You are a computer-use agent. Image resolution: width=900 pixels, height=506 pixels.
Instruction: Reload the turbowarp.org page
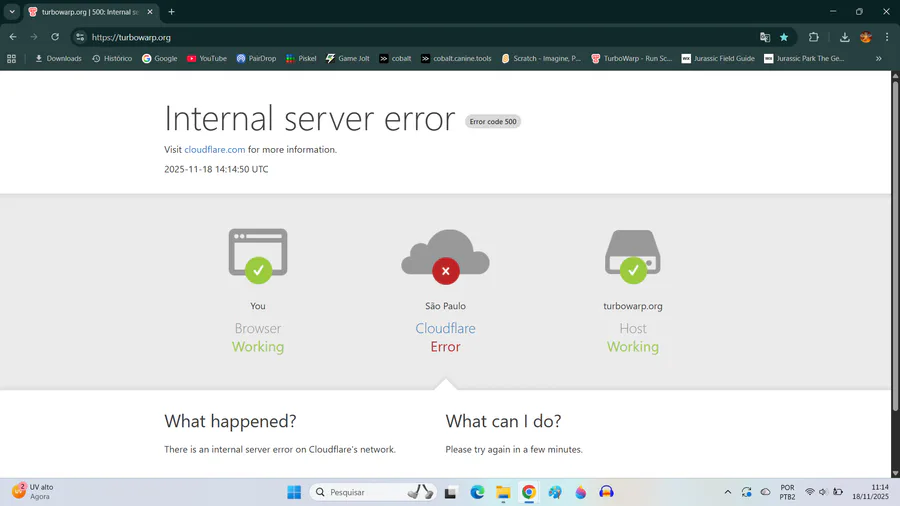point(55,37)
